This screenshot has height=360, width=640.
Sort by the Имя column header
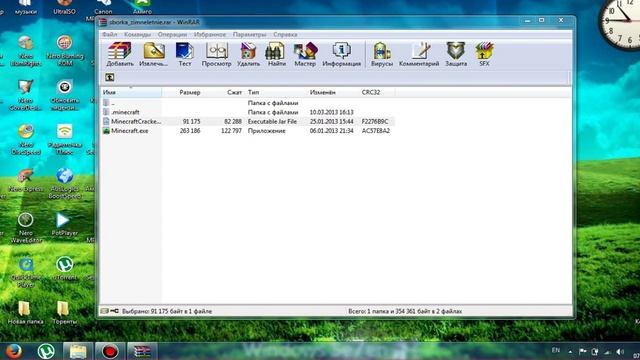coord(131,92)
